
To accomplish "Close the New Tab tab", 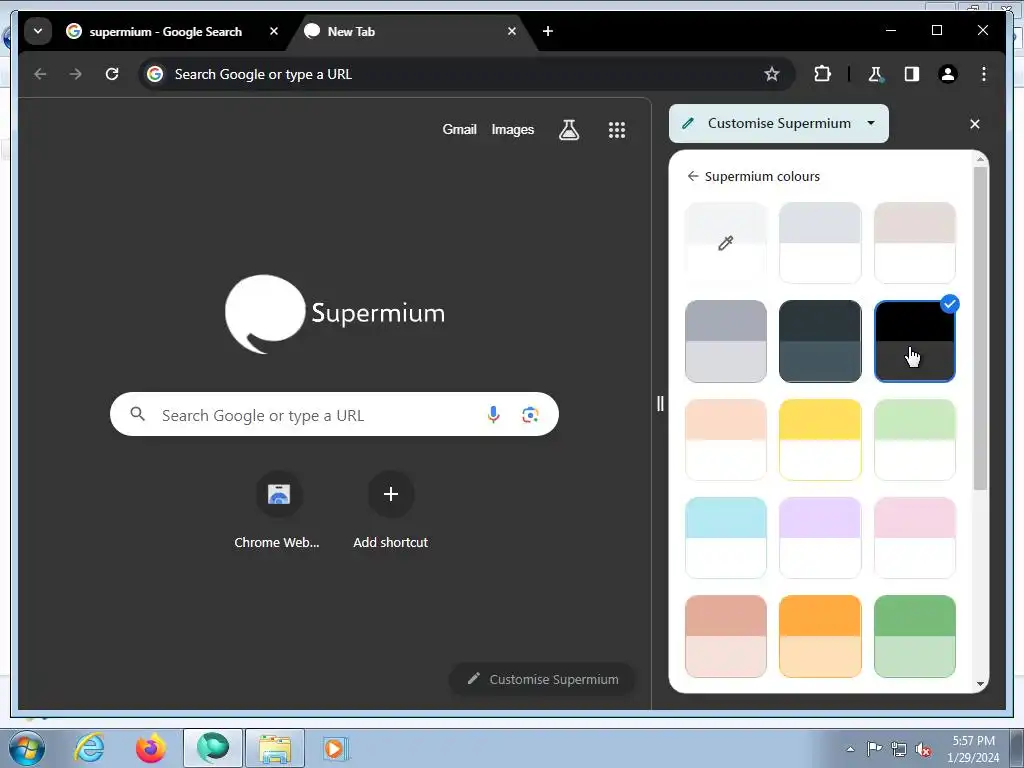I will pyautogui.click(x=512, y=31).
